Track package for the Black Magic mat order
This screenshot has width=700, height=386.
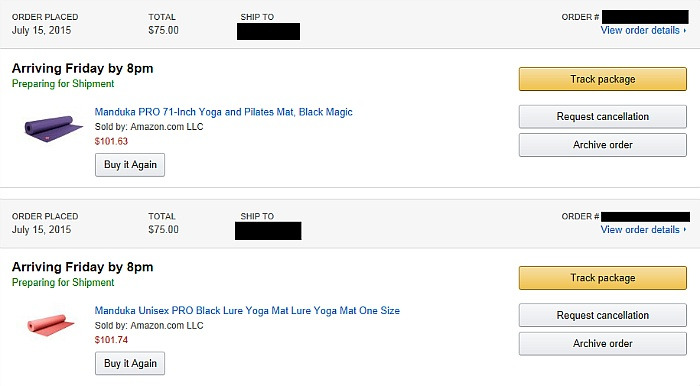[x=603, y=79]
